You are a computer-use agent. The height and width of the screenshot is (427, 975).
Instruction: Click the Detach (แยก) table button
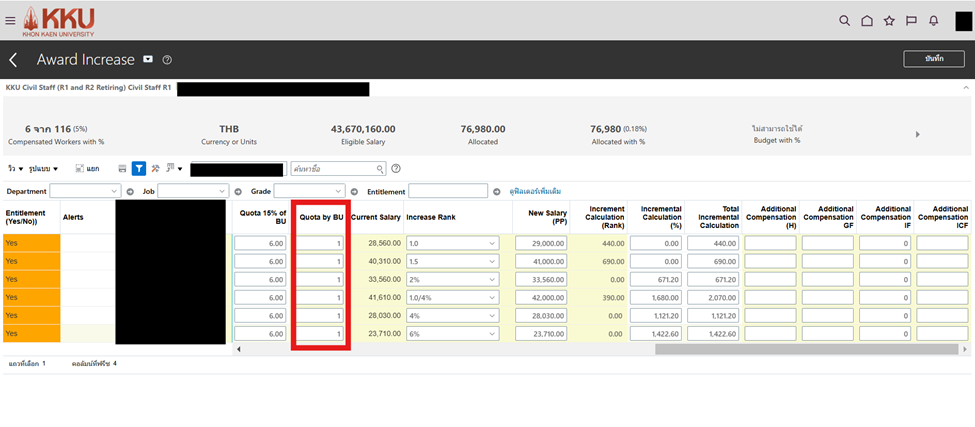87,169
